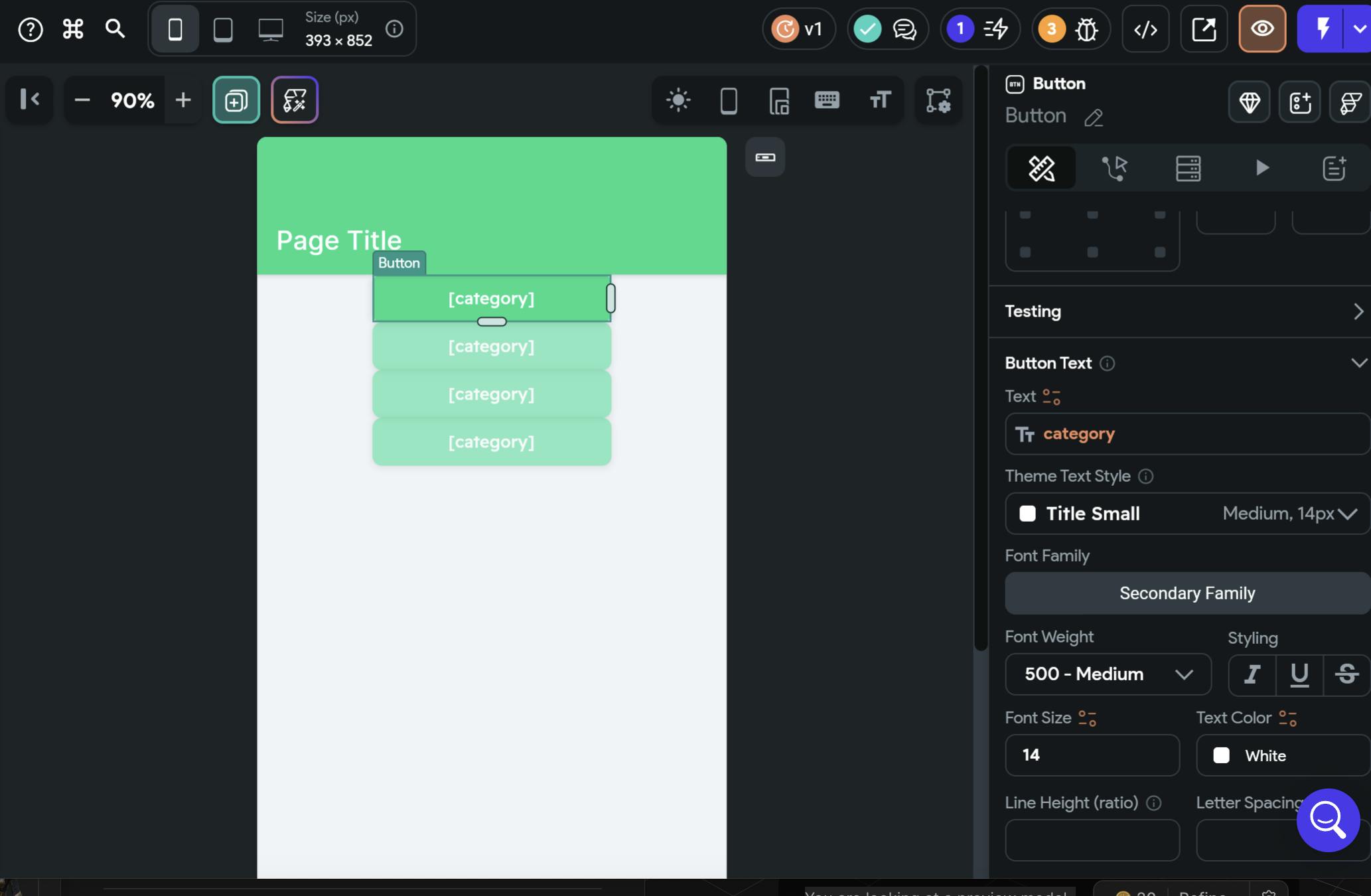Toggle underline styling for button text

[1299, 674]
